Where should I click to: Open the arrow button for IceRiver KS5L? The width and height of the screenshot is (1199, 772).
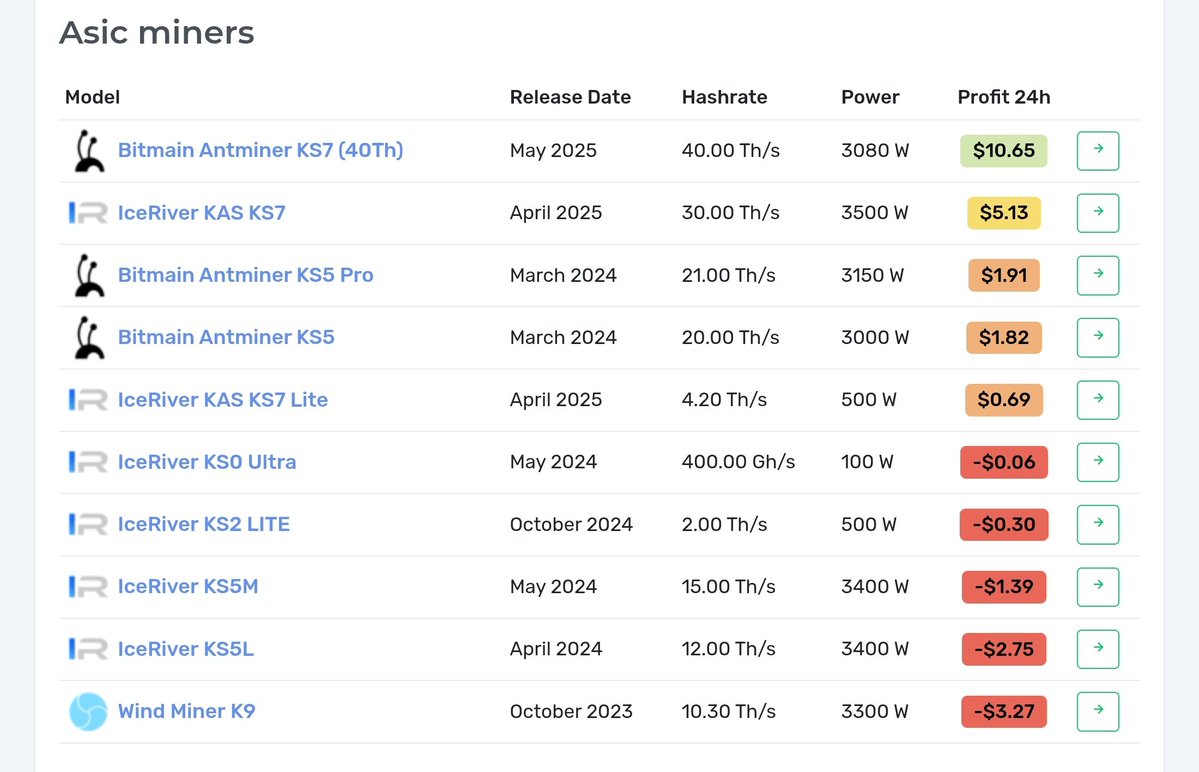click(x=1097, y=649)
